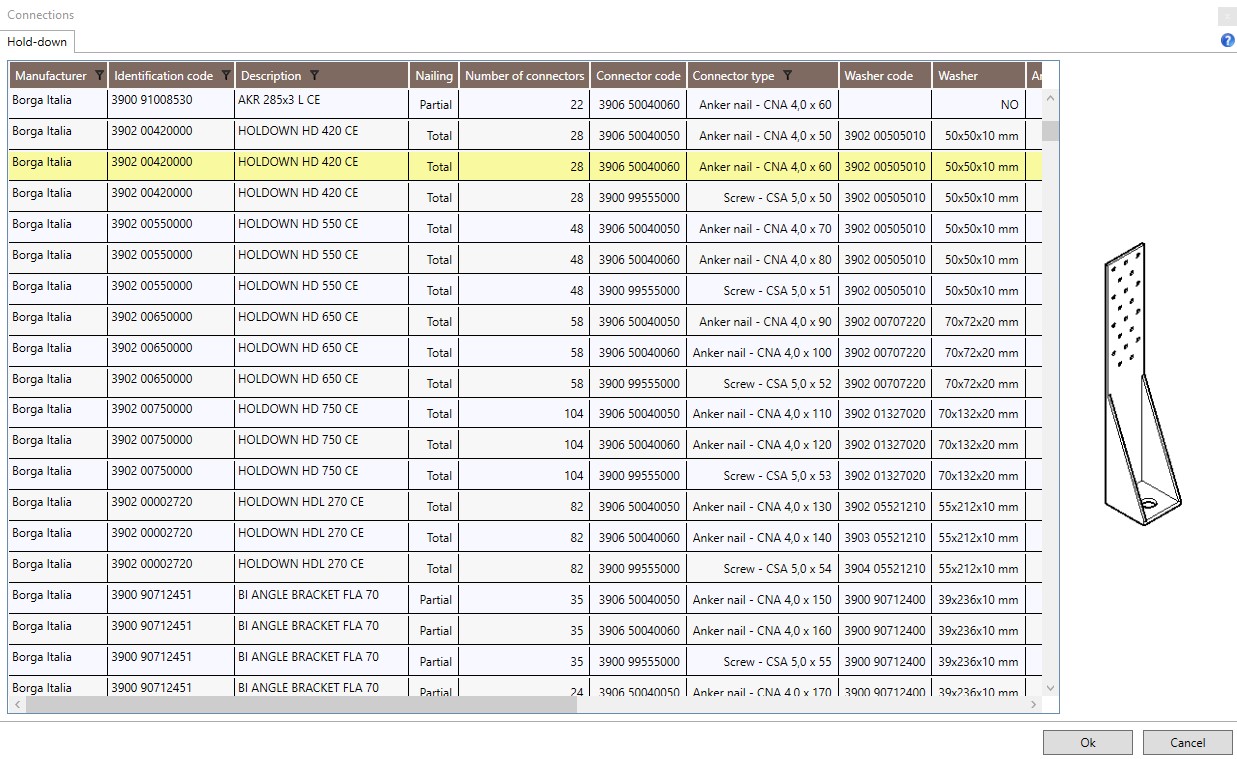1237x759 pixels.
Task: Select the Anker nail - CNA 4,0 x 100 cell
Action: coord(763,352)
